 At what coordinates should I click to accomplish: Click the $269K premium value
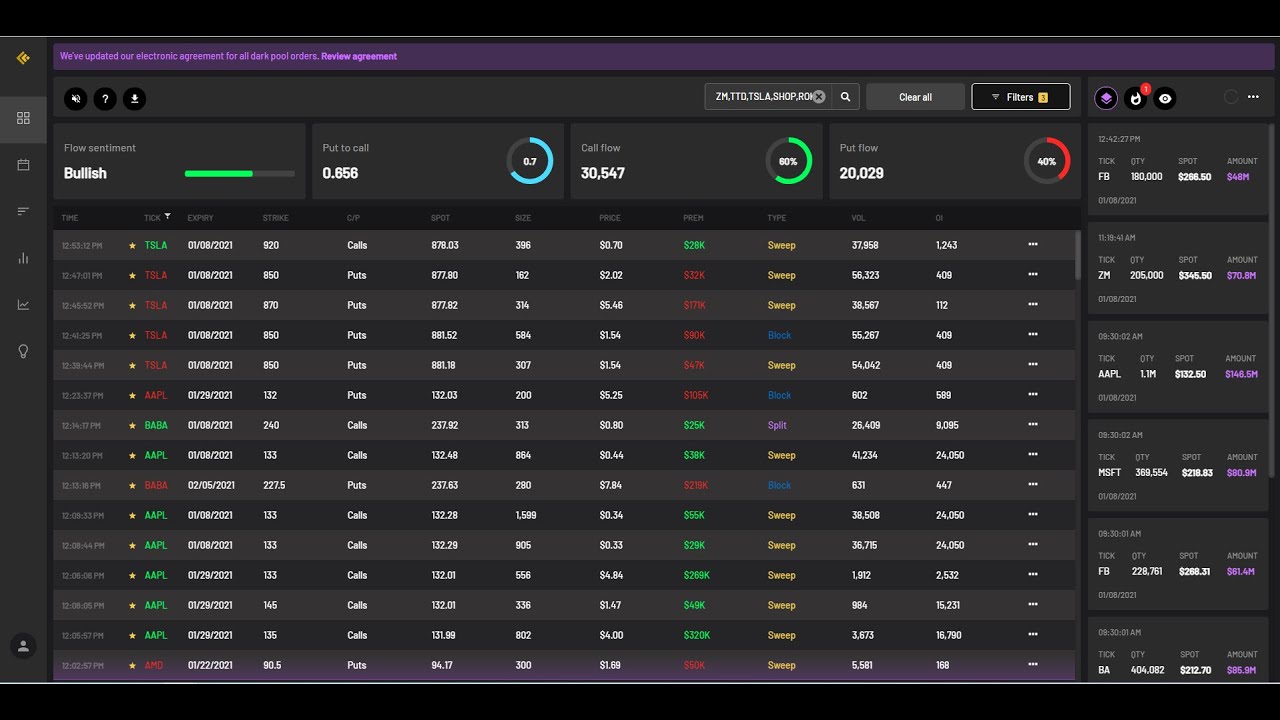click(697, 575)
